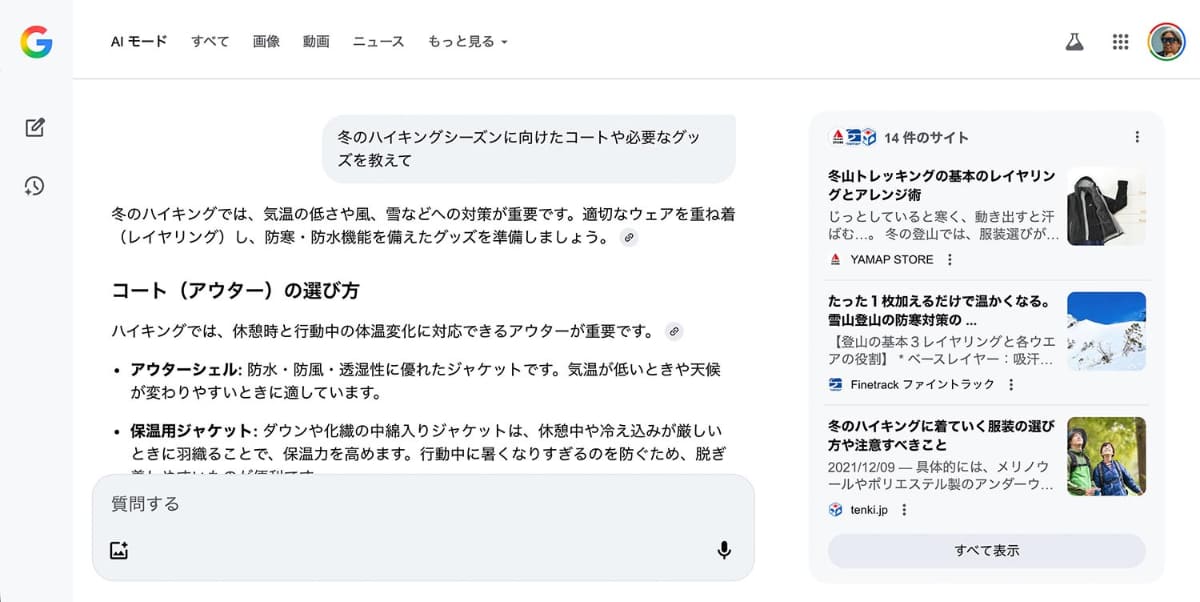
Task: Switch to the 画像 tab
Action: pos(266,42)
